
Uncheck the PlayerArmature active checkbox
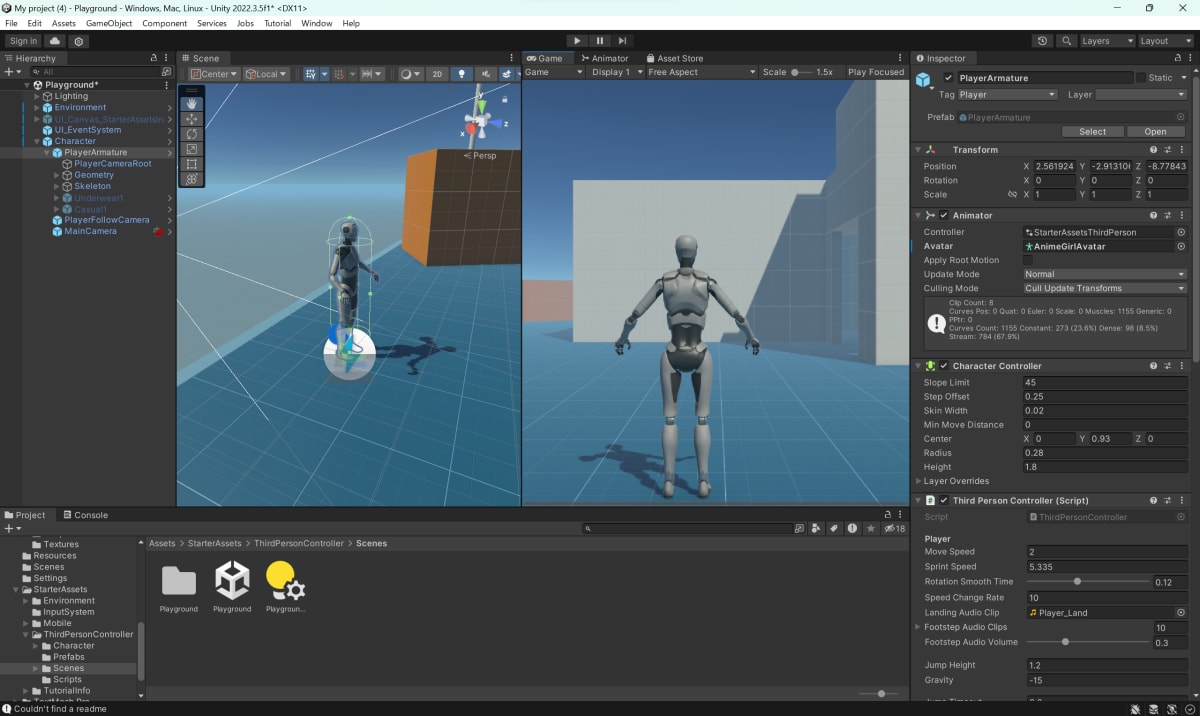pos(948,78)
